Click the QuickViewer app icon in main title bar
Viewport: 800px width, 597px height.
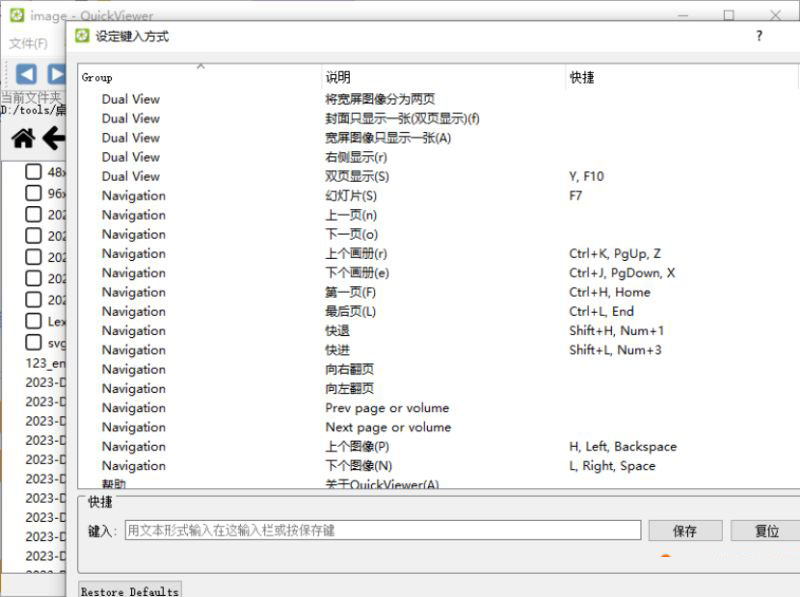coord(17,15)
